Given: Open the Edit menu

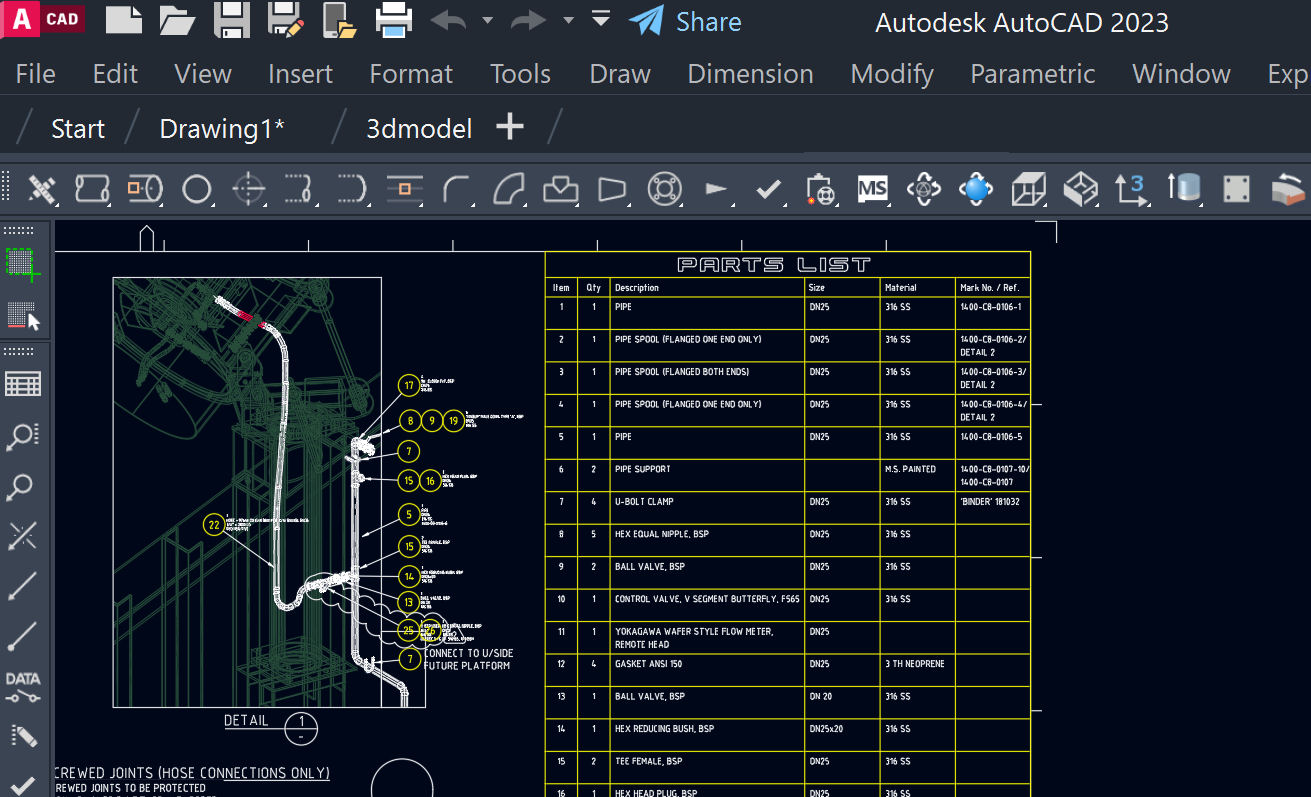Looking at the screenshot, I should click(115, 74).
